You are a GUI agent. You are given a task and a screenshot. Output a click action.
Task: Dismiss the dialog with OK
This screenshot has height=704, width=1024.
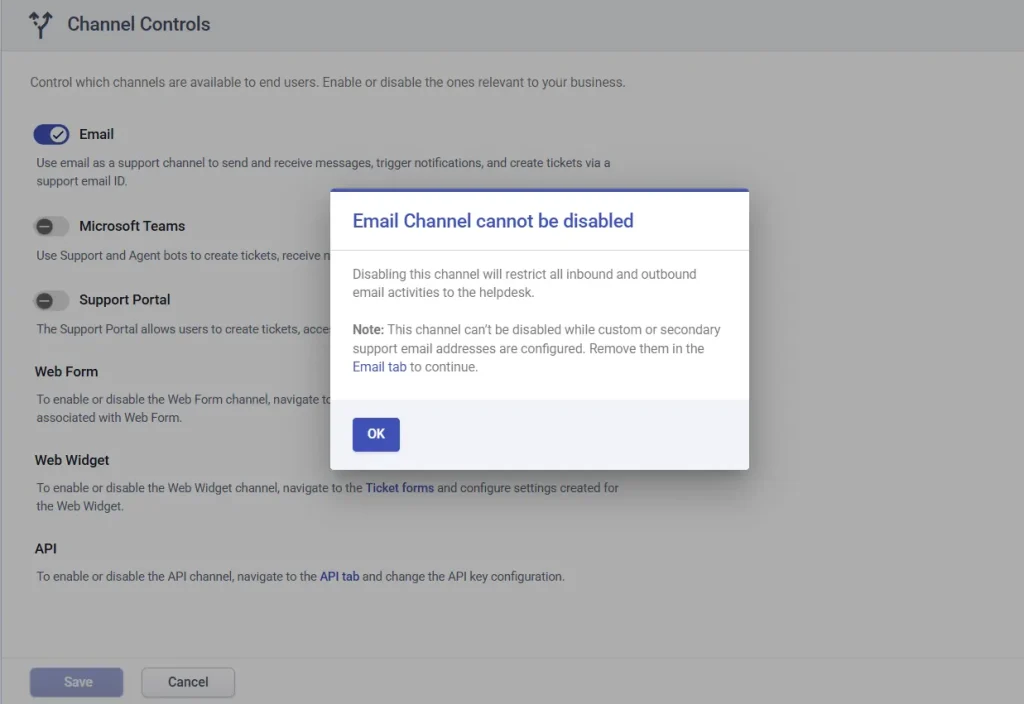(x=375, y=434)
